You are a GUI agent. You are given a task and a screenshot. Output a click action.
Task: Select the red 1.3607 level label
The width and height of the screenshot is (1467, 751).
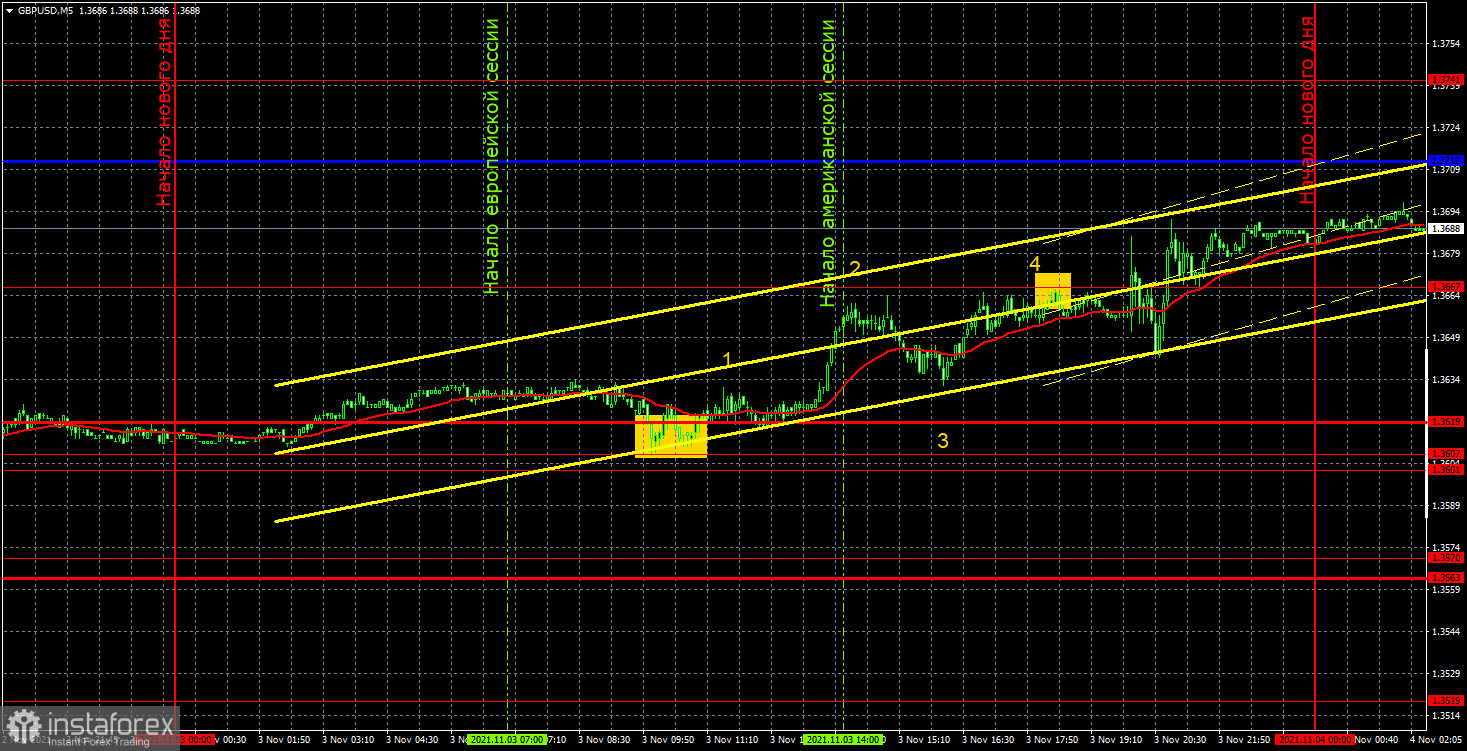coord(1445,454)
